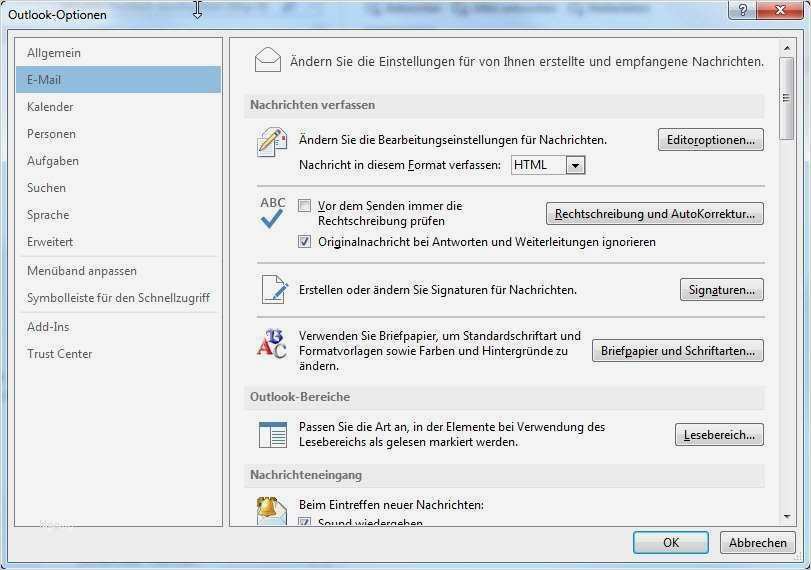The width and height of the screenshot is (811, 570).
Task: Go to the Aufgaben options
Action: coord(118,161)
